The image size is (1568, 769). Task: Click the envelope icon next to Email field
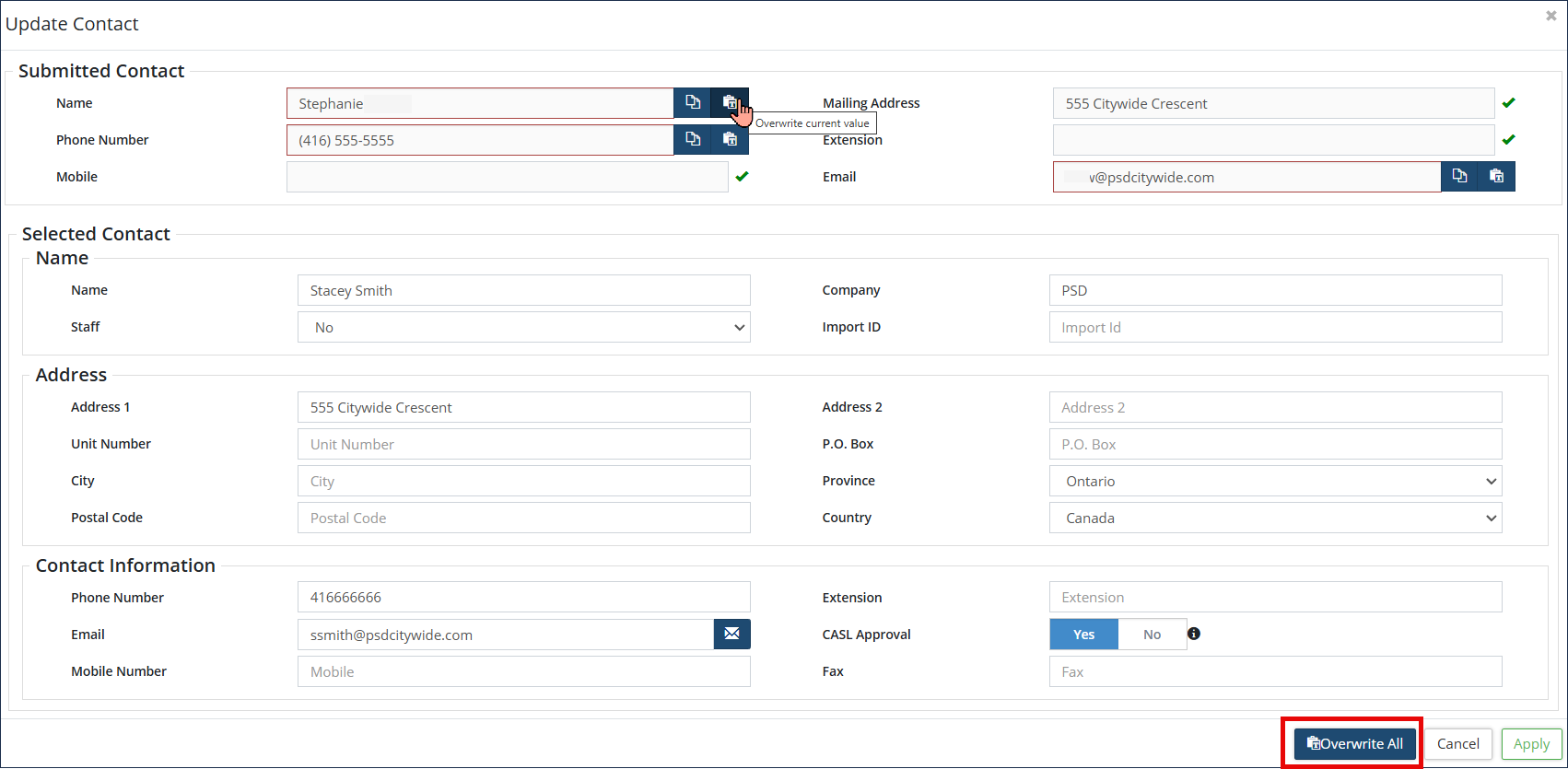tap(731, 634)
